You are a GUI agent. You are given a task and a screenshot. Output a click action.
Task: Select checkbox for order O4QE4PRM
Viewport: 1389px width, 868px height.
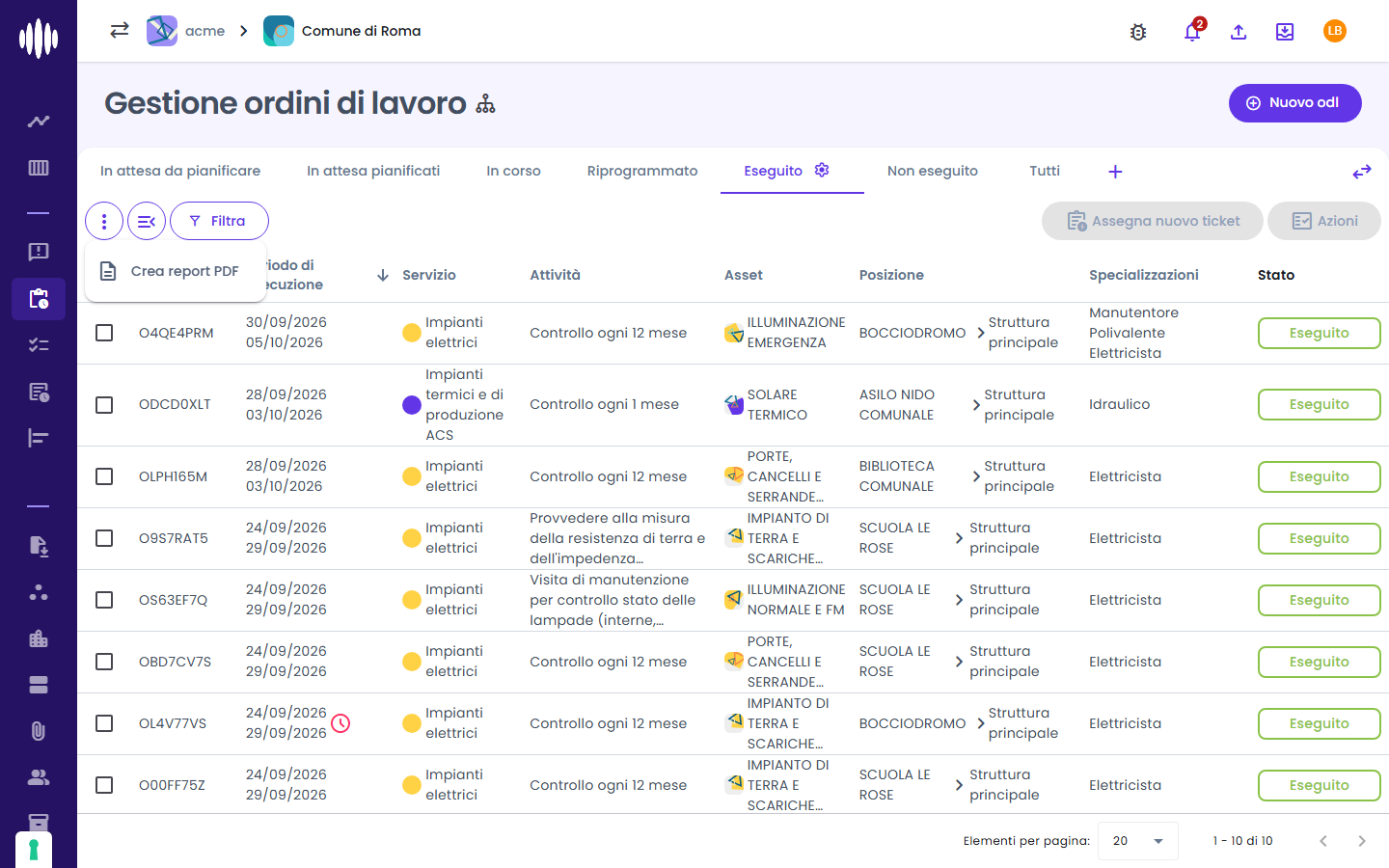click(104, 333)
